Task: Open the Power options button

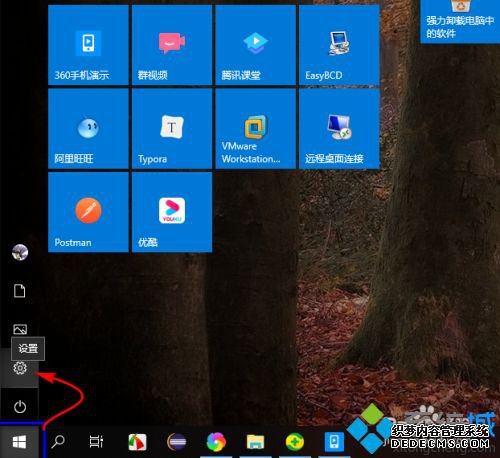Action: 20,407
